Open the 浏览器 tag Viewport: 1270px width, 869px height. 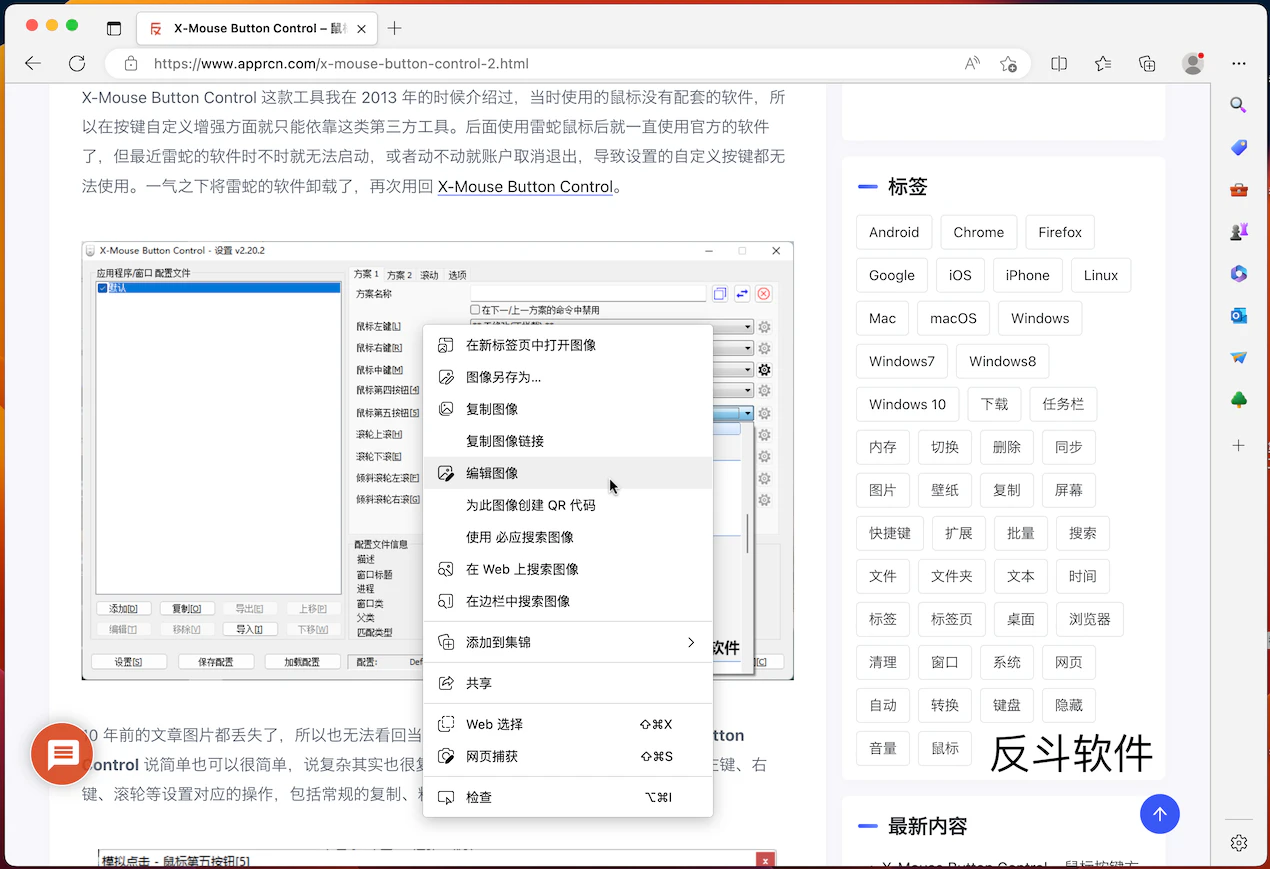tap(1090, 619)
